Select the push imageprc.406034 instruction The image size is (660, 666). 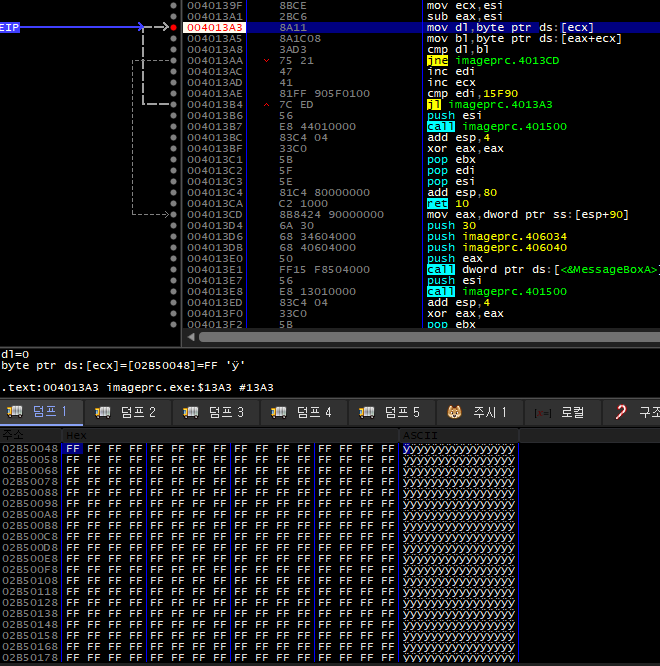496,237
